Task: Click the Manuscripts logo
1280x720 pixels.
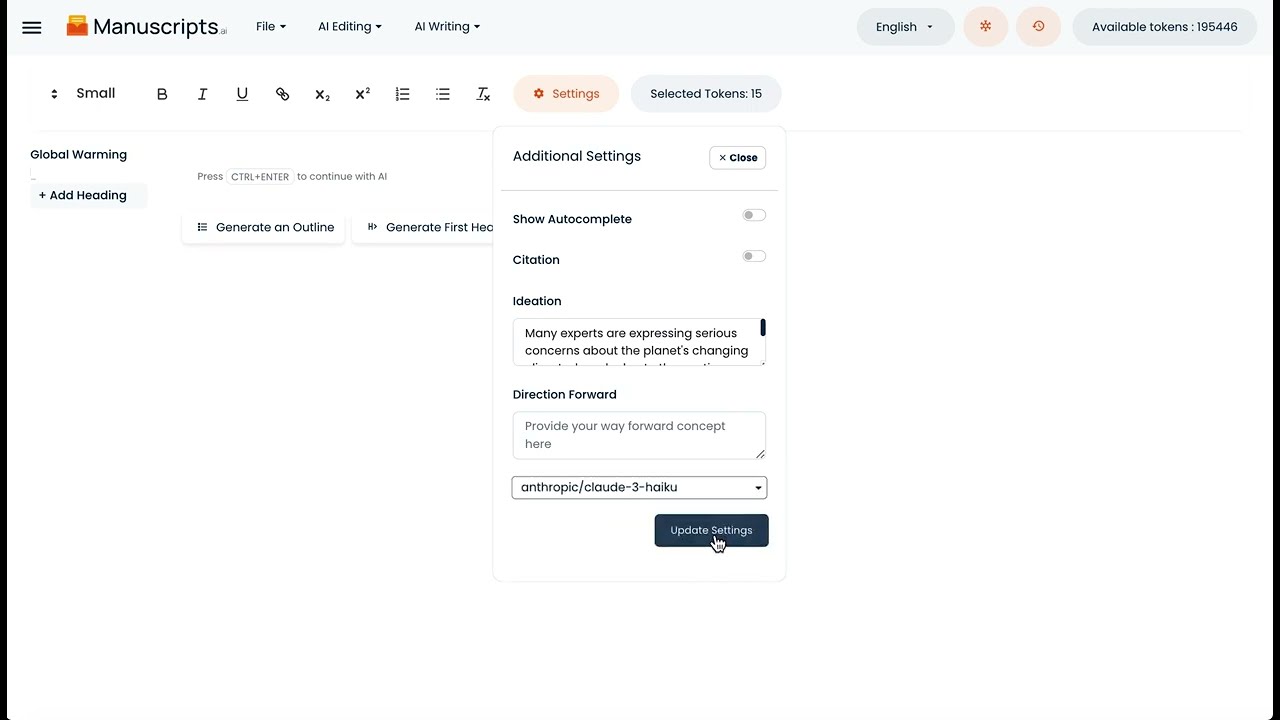Action: tap(146, 27)
